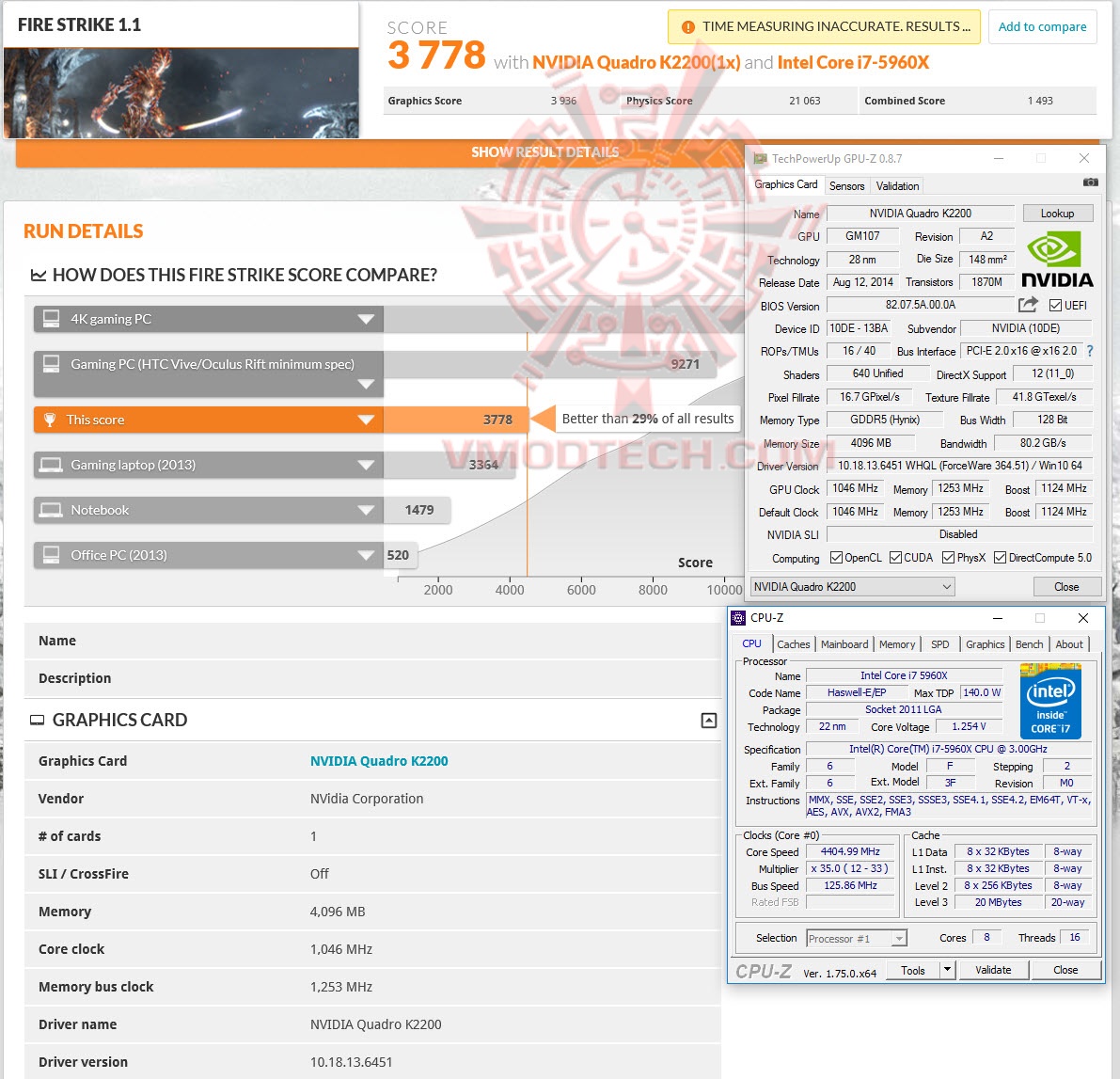This screenshot has width=1120, height=1079.
Task: Expand the 4K gaming PC row arrow
Action: tap(366, 320)
